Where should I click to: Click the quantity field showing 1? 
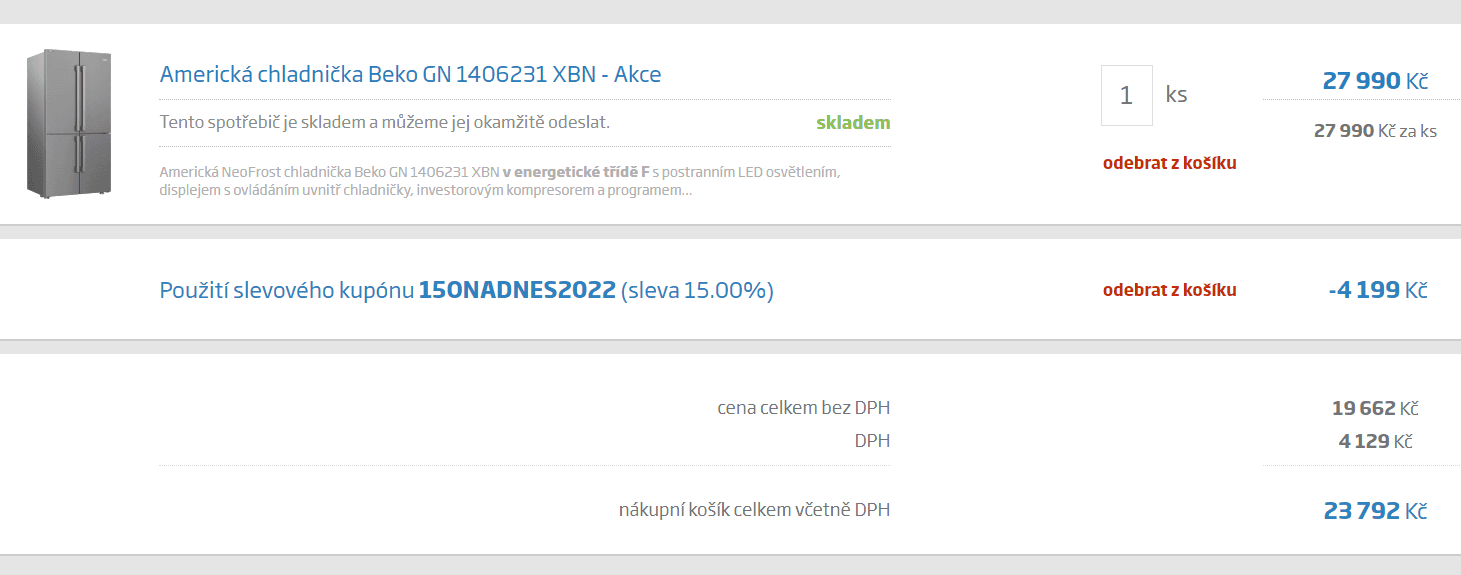point(1126,95)
